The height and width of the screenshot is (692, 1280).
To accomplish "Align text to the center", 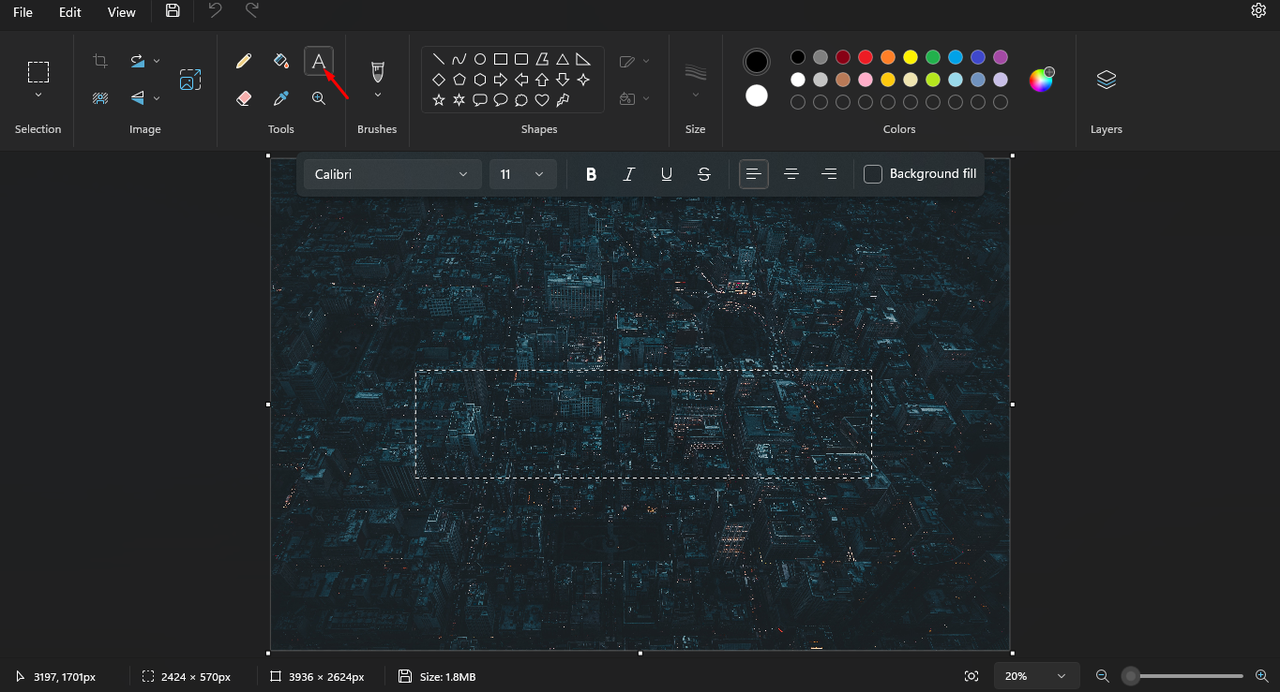I will pyautogui.click(x=791, y=174).
